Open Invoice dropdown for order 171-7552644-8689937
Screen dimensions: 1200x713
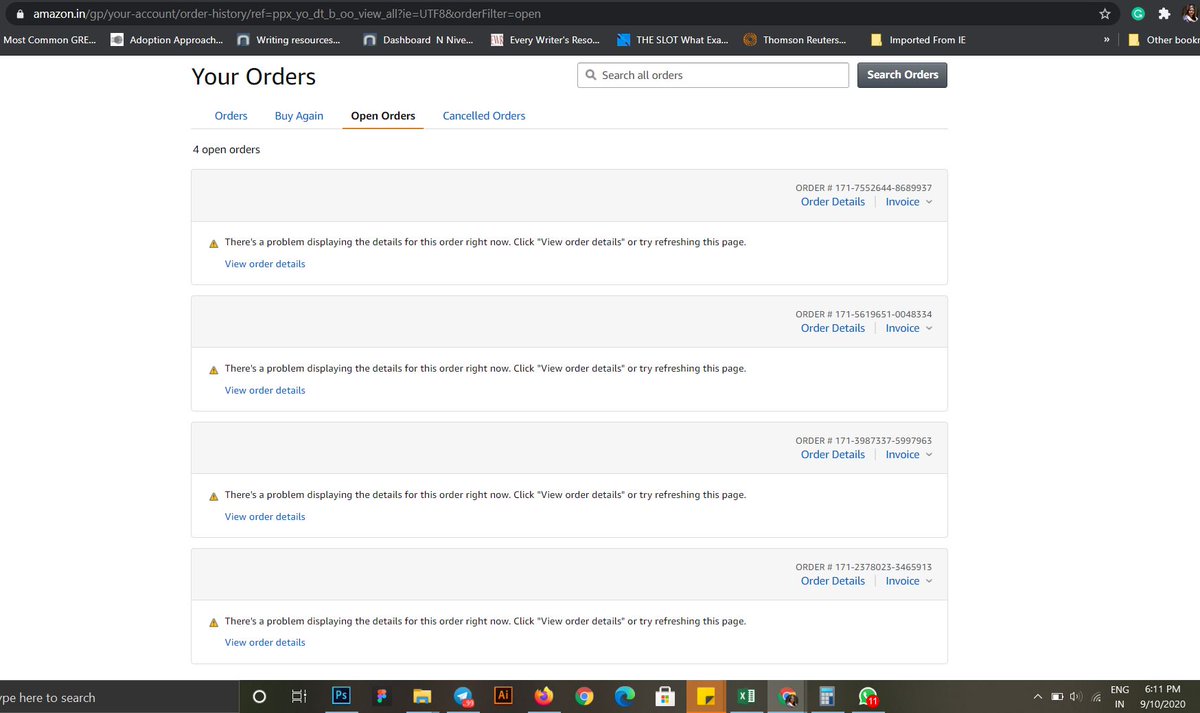[908, 202]
